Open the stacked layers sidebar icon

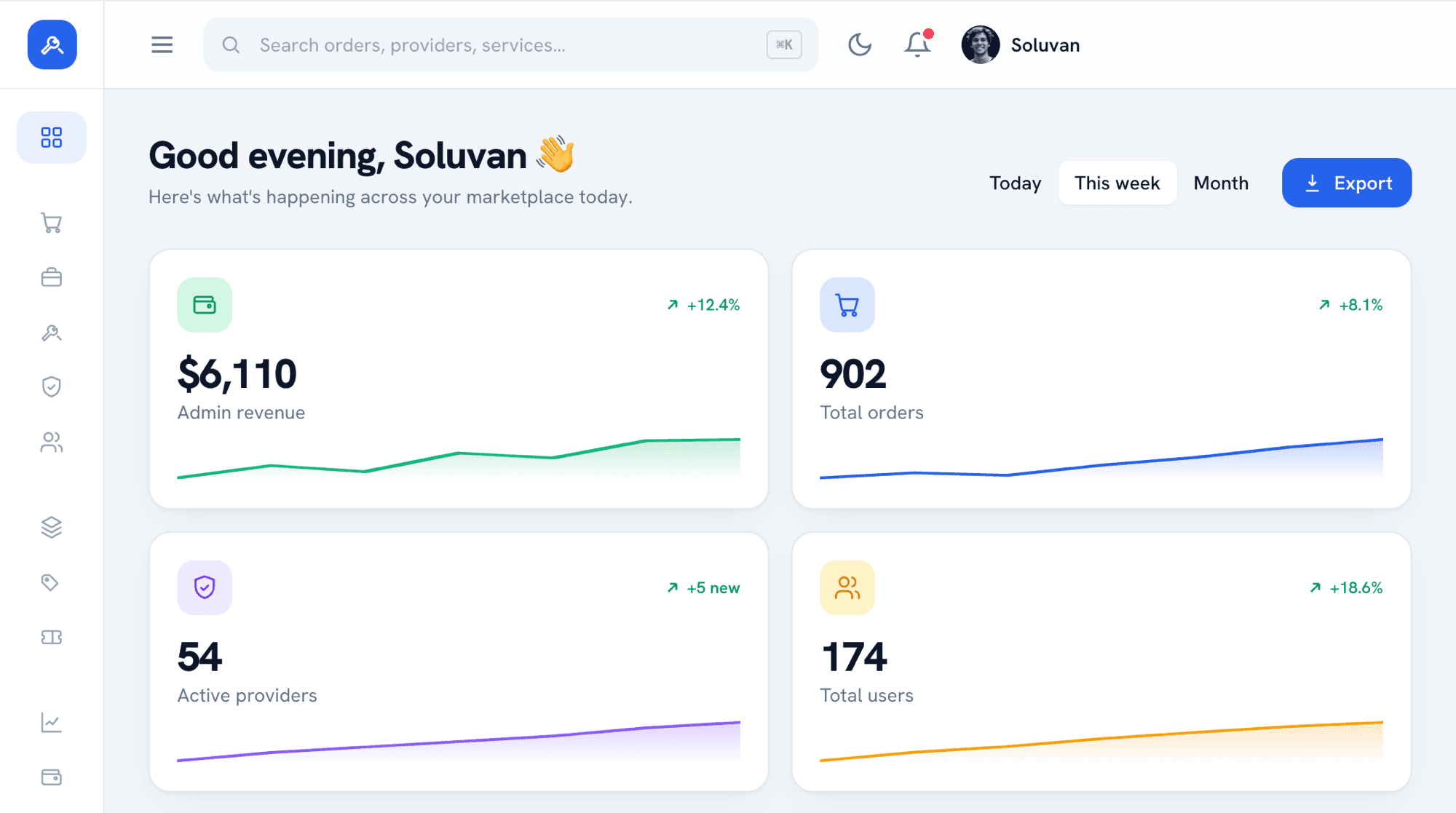pyautogui.click(x=52, y=527)
